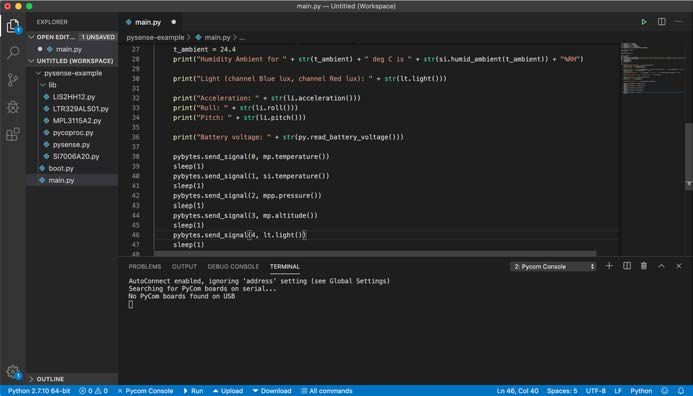This screenshot has width=693, height=396.
Task: Open the Debug view in activity bar
Action: click(x=13, y=107)
